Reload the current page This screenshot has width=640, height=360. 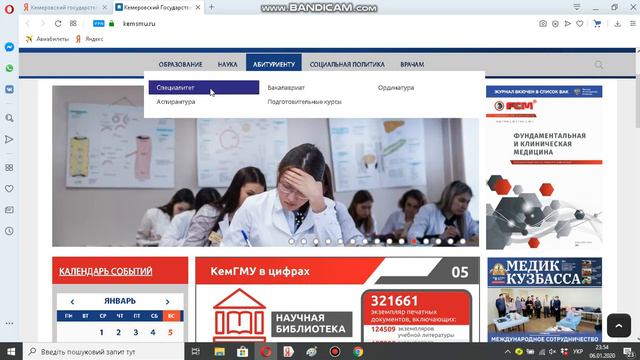(58, 24)
